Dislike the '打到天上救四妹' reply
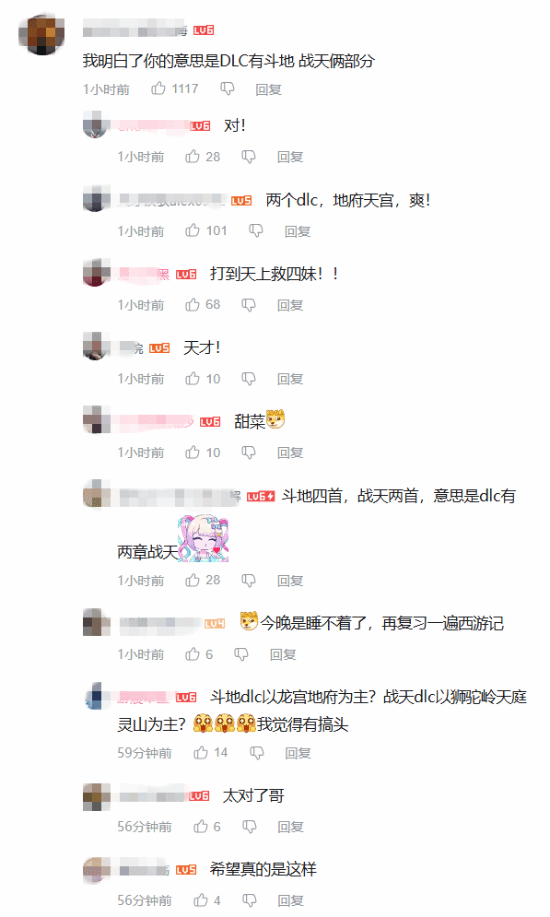 coord(249,305)
